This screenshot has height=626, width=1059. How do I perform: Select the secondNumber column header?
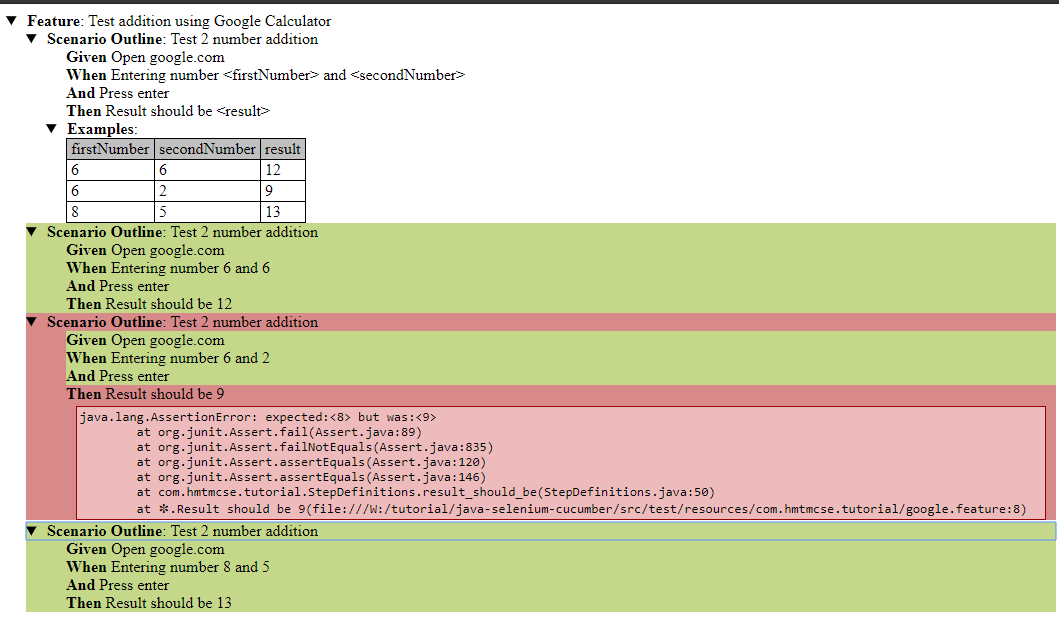tap(207, 148)
